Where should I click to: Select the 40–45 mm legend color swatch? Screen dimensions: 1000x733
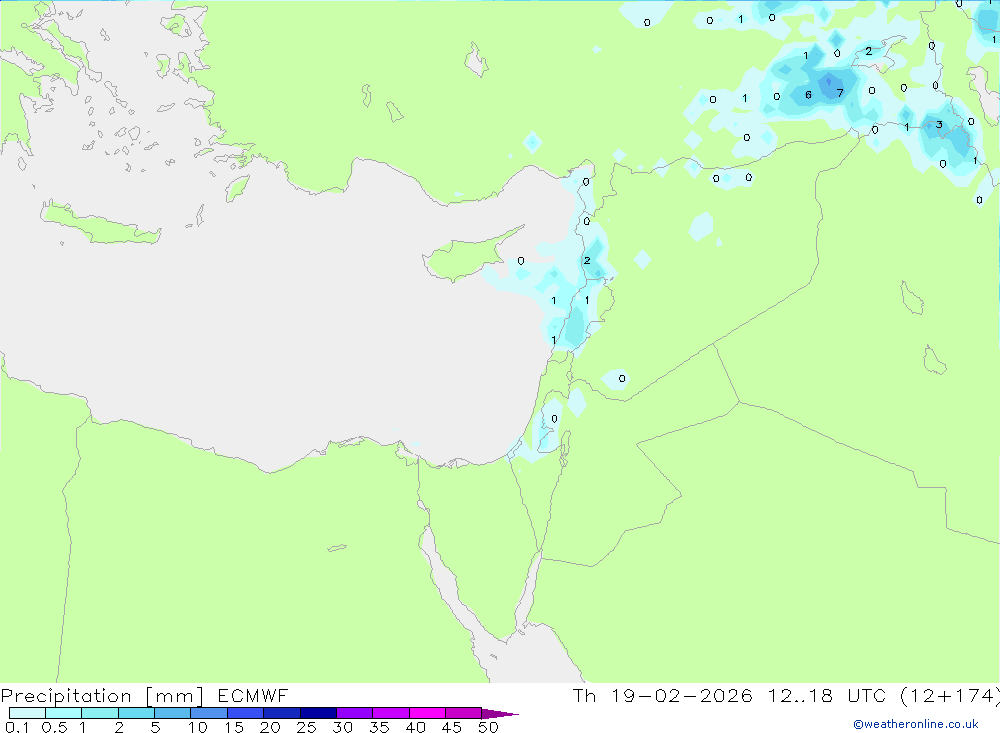pos(427,713)
